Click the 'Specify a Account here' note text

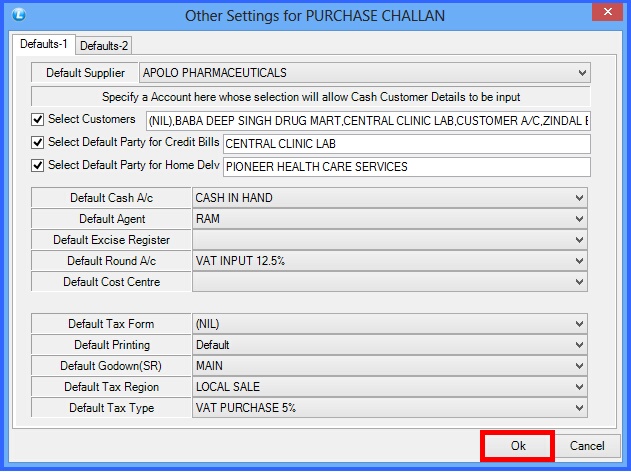pos(311,97)
